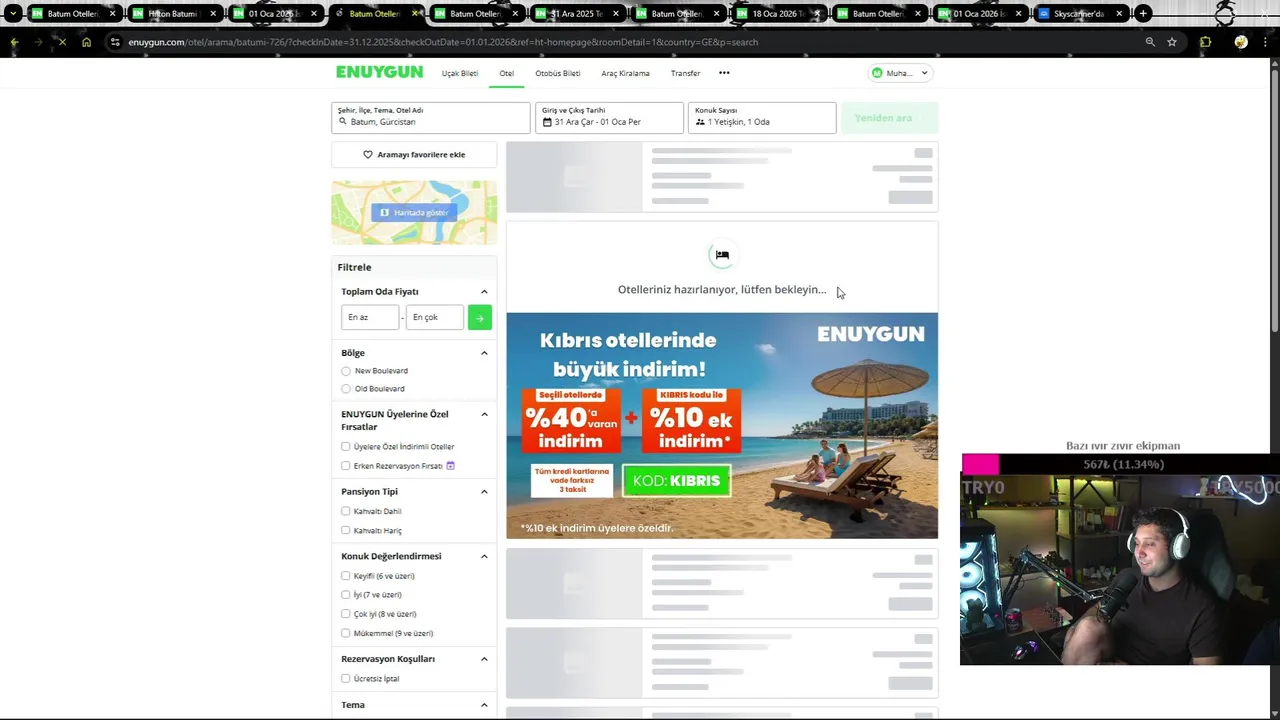Open the Muha... account dropdown
1280x720 pixels.
click(x=900, y=73)
